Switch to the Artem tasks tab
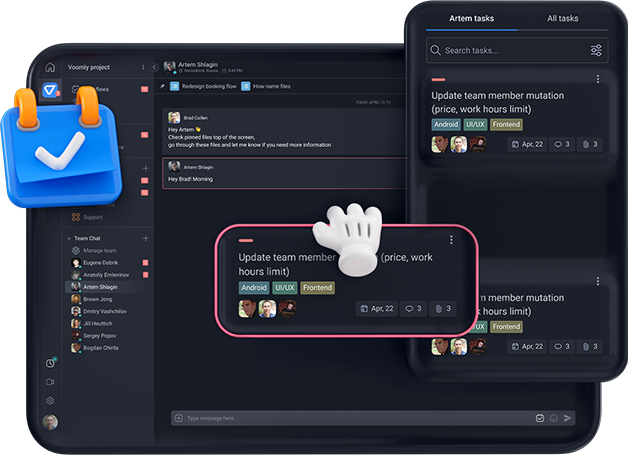Viewport: 628px width, 455px height. tap(471, 19)
